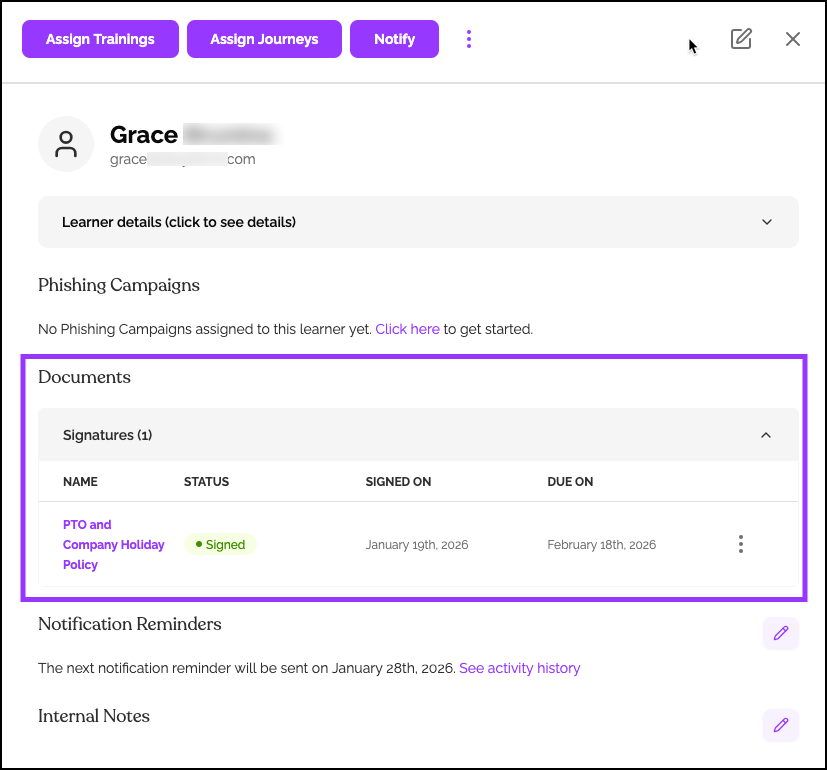Close the learner panel with X icon
Screen dimensions: 827x770
point(793,39)
